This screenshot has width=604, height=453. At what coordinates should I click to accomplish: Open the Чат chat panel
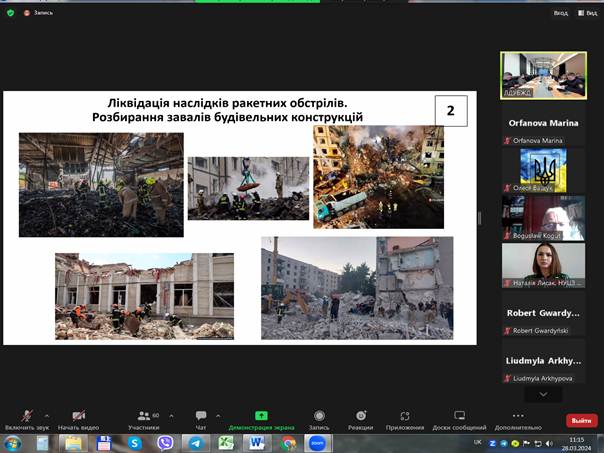[201, 416]
